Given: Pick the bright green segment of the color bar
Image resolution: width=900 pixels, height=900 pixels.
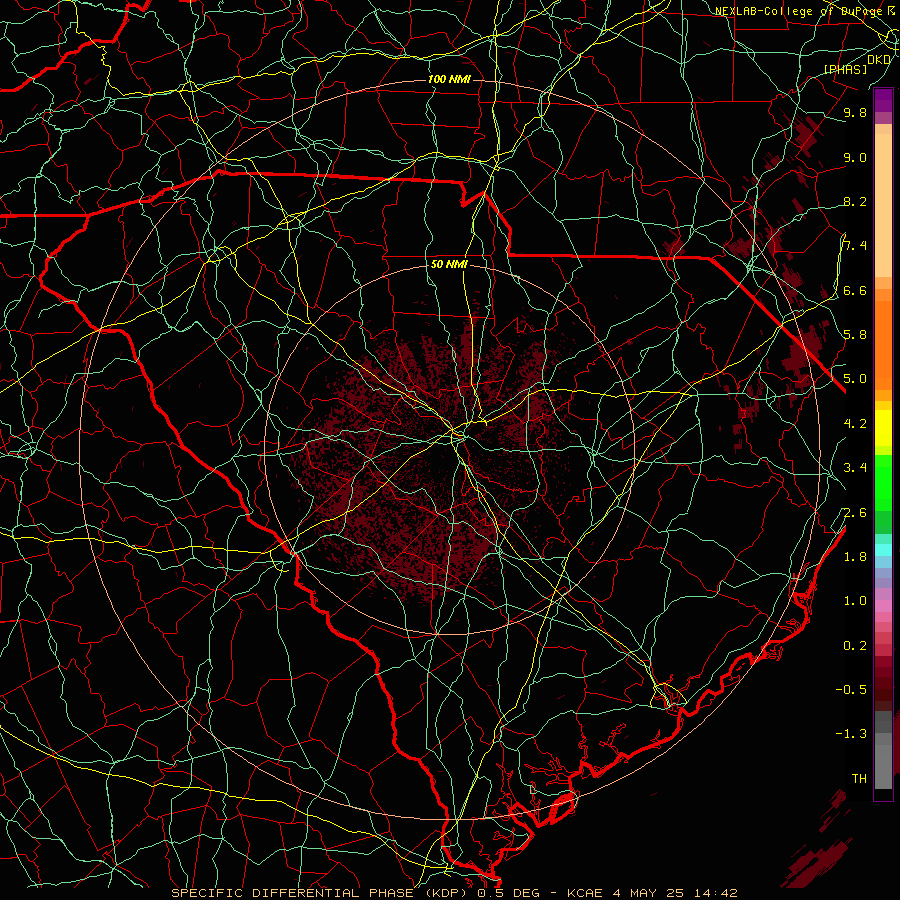Looking at the screenshot, I should [883, 482].
